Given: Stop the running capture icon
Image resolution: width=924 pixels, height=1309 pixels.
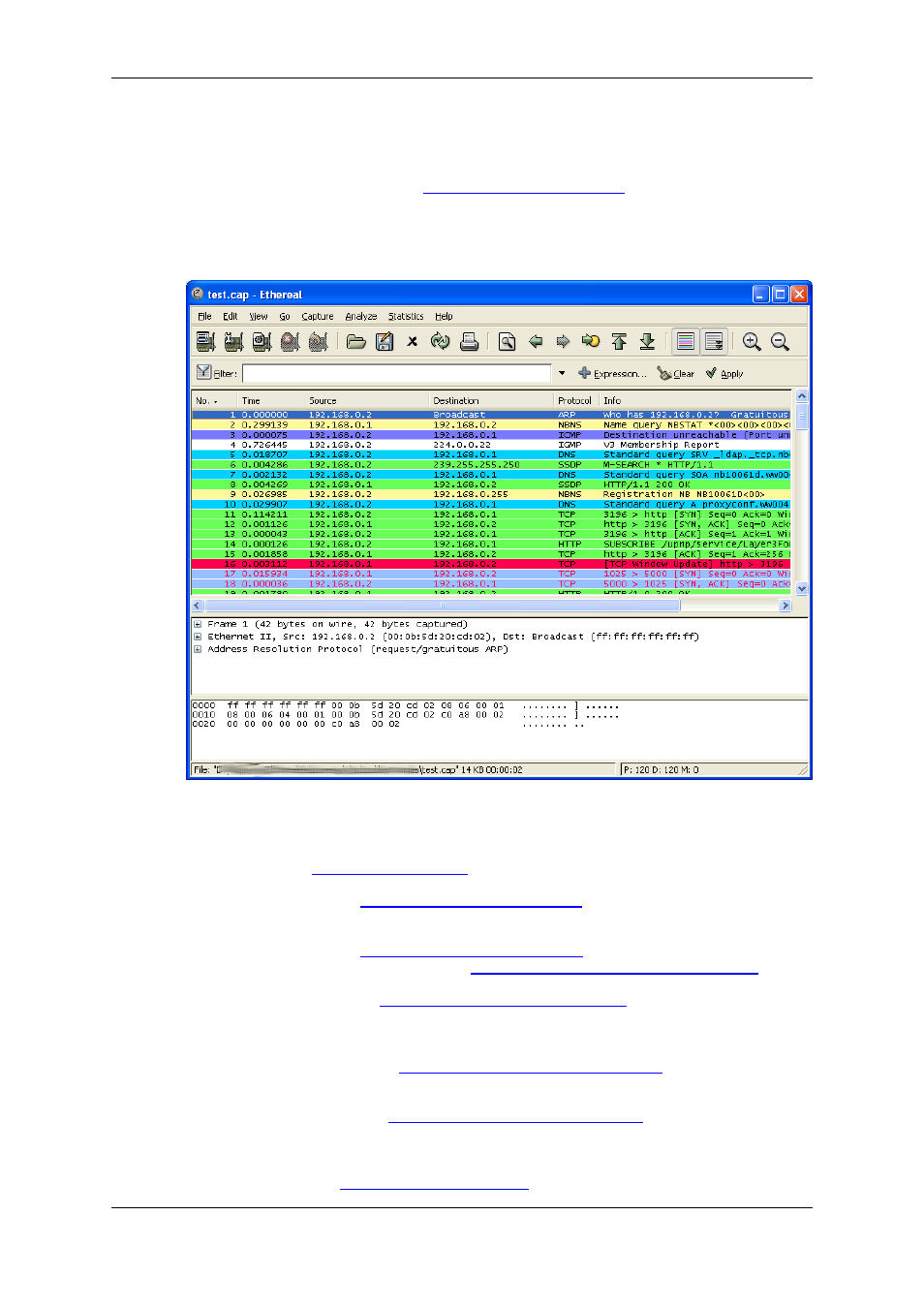Looking at the screenshot, I should 290,341.
